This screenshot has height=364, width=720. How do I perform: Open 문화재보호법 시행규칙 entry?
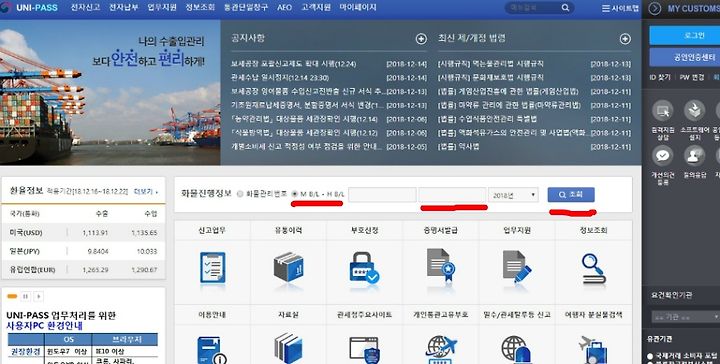(490, 78)
